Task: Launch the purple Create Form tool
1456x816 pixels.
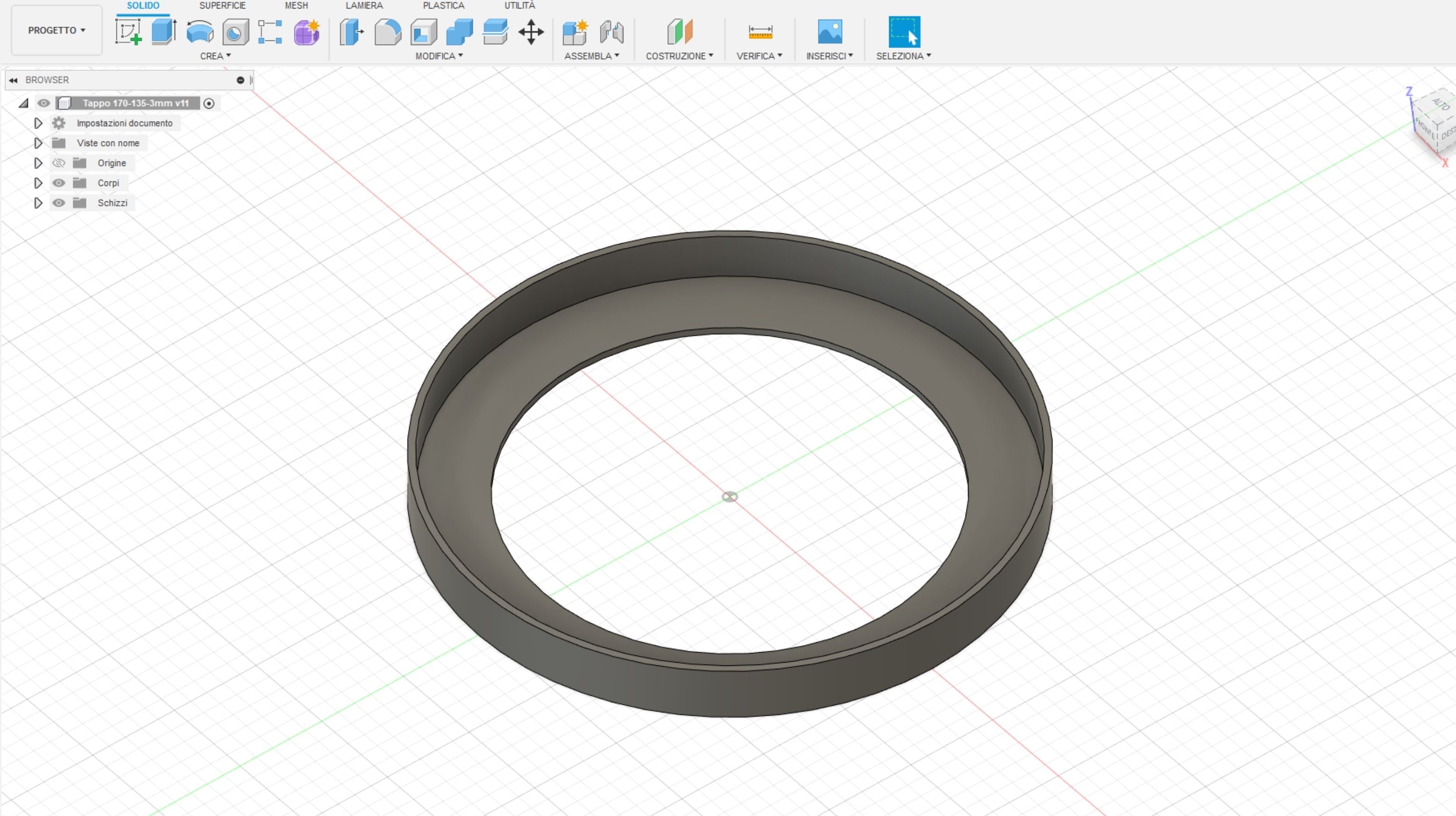Action: click(x=305, y=32)
